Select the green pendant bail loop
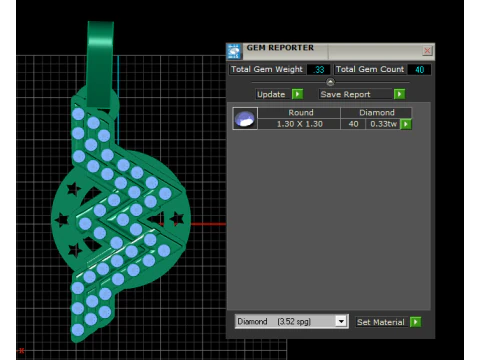 click(100, 65)
